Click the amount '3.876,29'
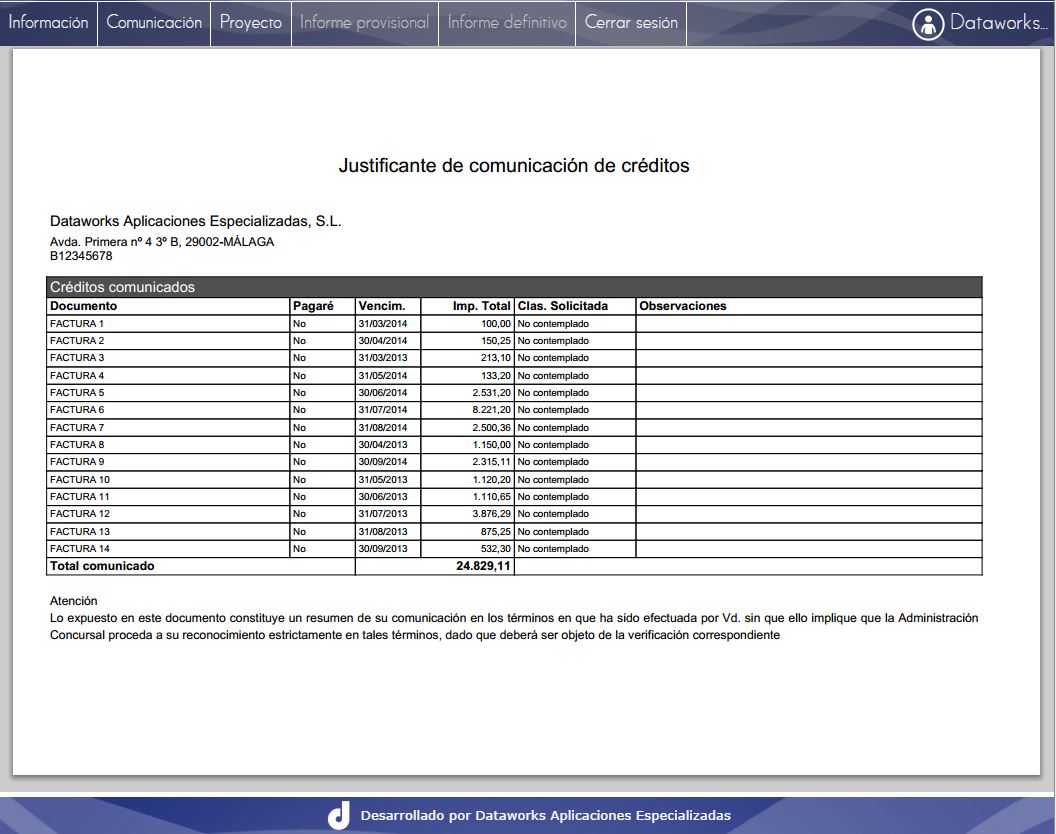 coord(492,513)
